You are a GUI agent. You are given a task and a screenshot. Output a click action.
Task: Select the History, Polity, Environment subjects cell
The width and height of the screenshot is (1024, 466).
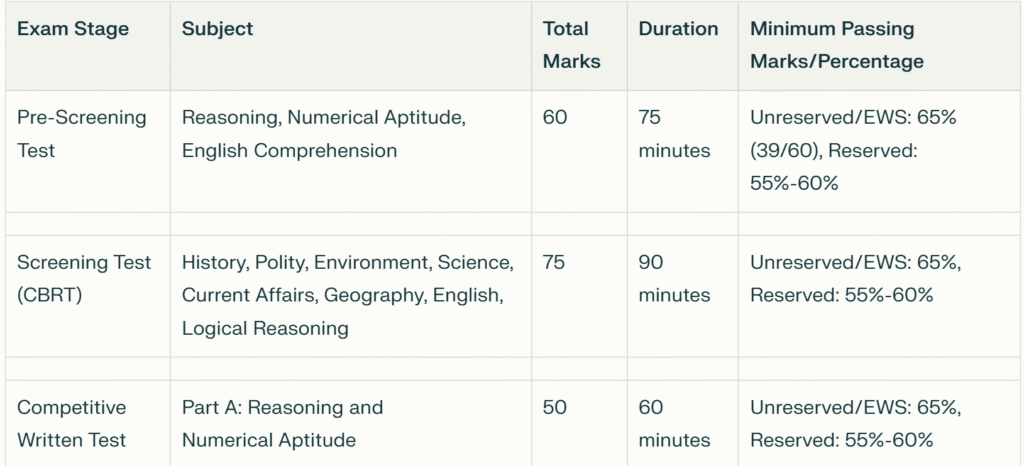(x=351, y=296)
